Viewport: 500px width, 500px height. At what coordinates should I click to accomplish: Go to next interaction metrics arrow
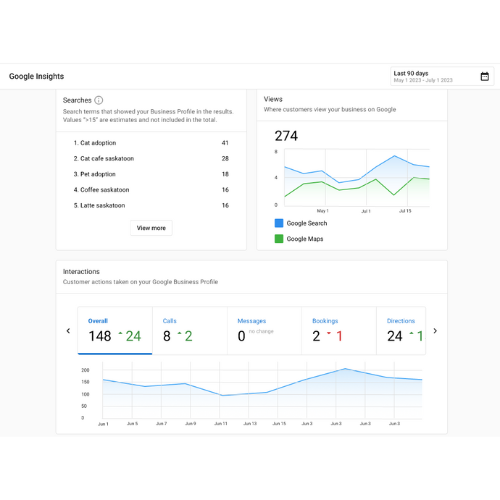point(435,331)
